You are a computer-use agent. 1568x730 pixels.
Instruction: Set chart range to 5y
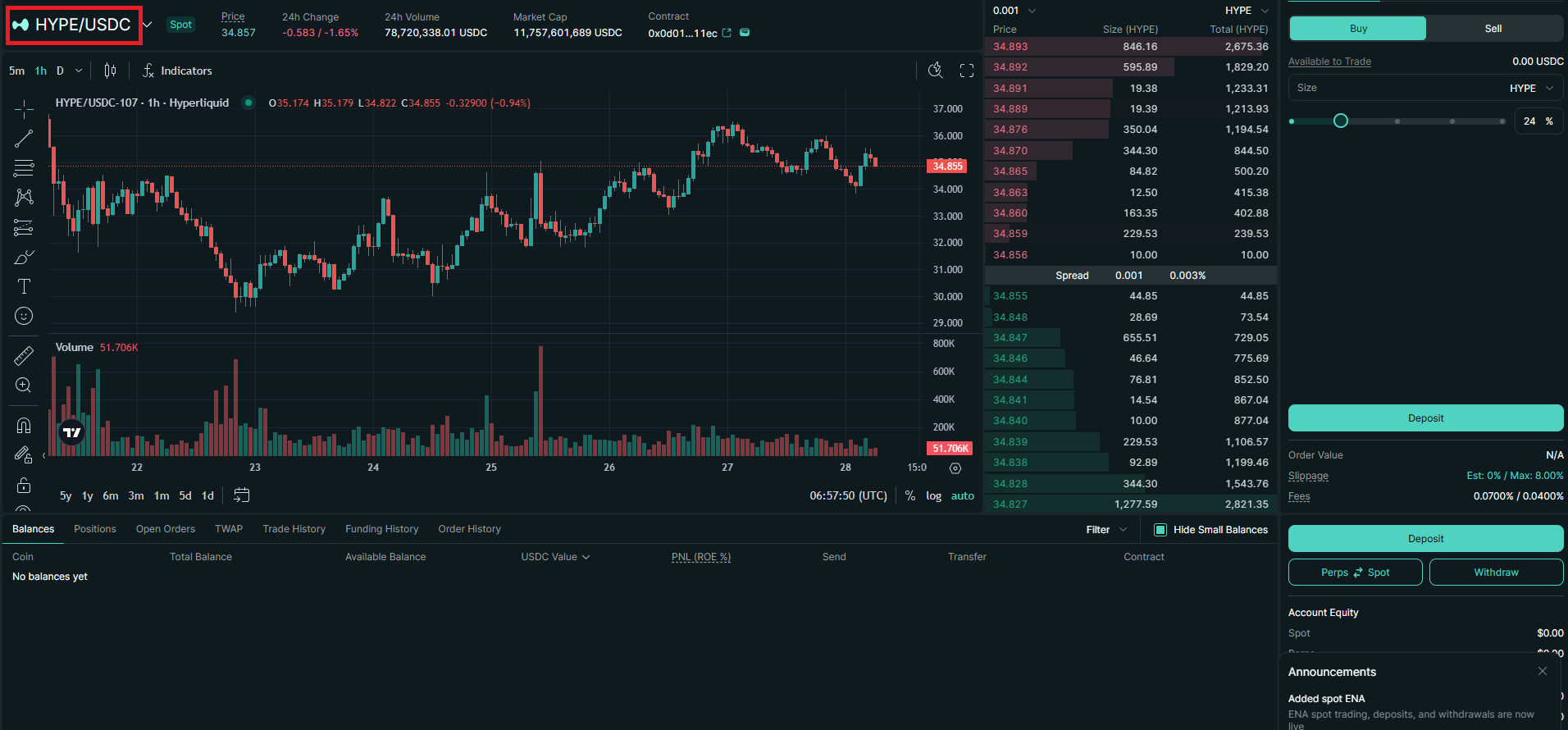pos(66,495)
